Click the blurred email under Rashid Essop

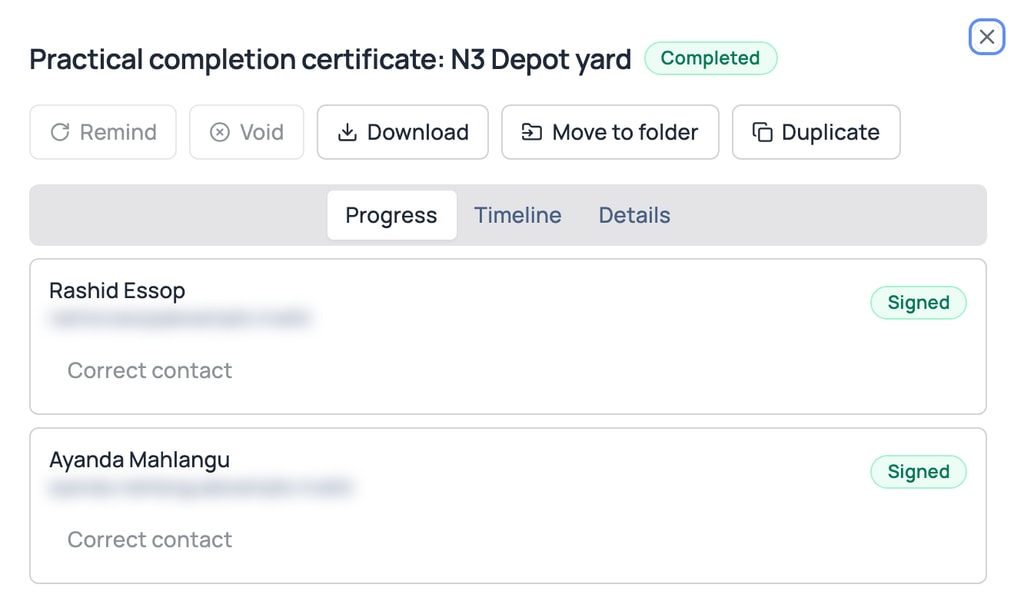pyautogui.click(x=180, y=318)
